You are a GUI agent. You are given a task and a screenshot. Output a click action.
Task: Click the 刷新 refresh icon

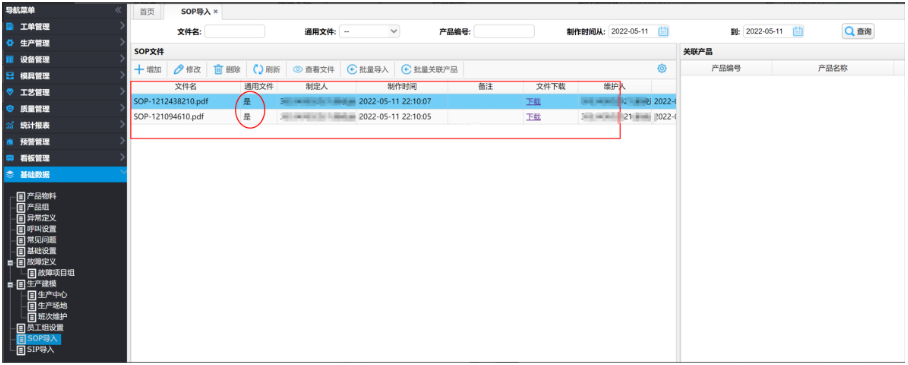click(x=258, y=70)
